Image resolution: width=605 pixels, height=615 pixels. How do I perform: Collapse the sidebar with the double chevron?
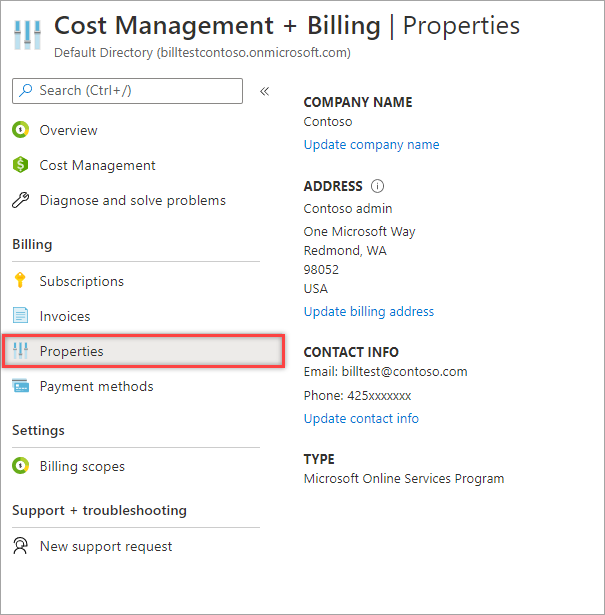(265, 91)
